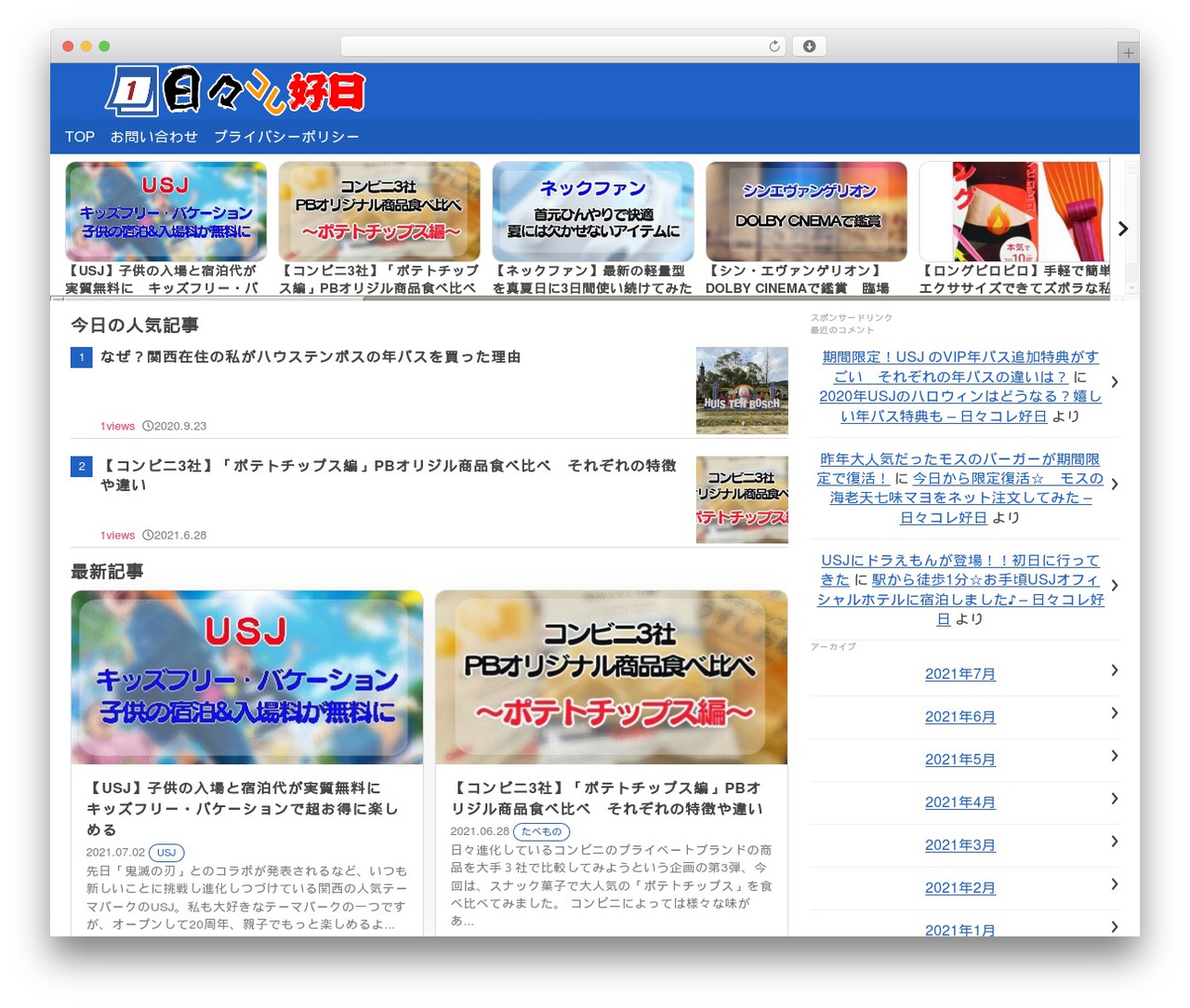Click chevron next to 2021年7月
Screen dimensions: 1190x1008
[x=1114, y=670]
